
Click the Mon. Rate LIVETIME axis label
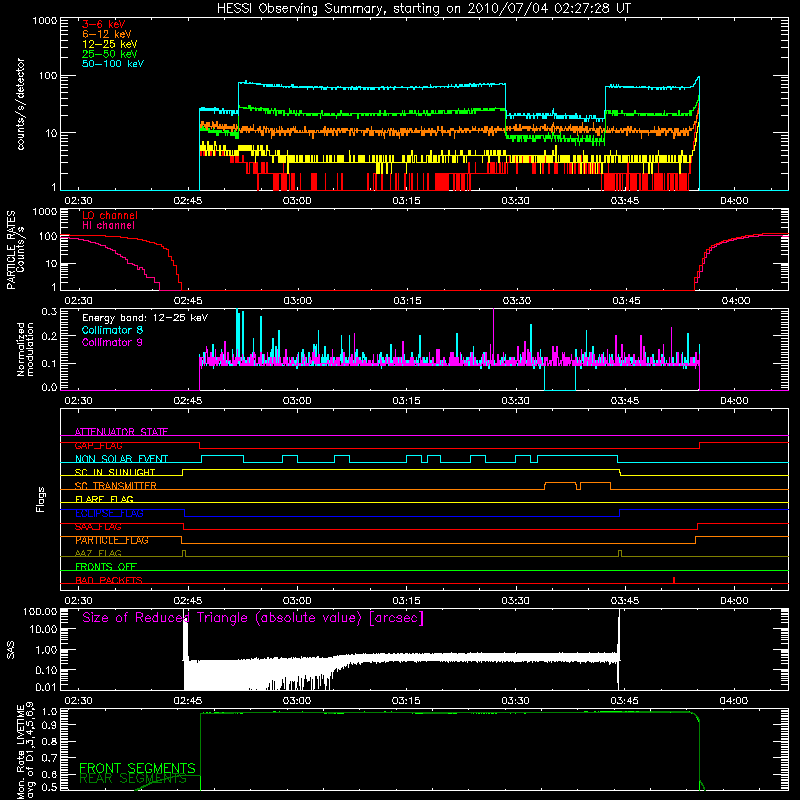25,751
